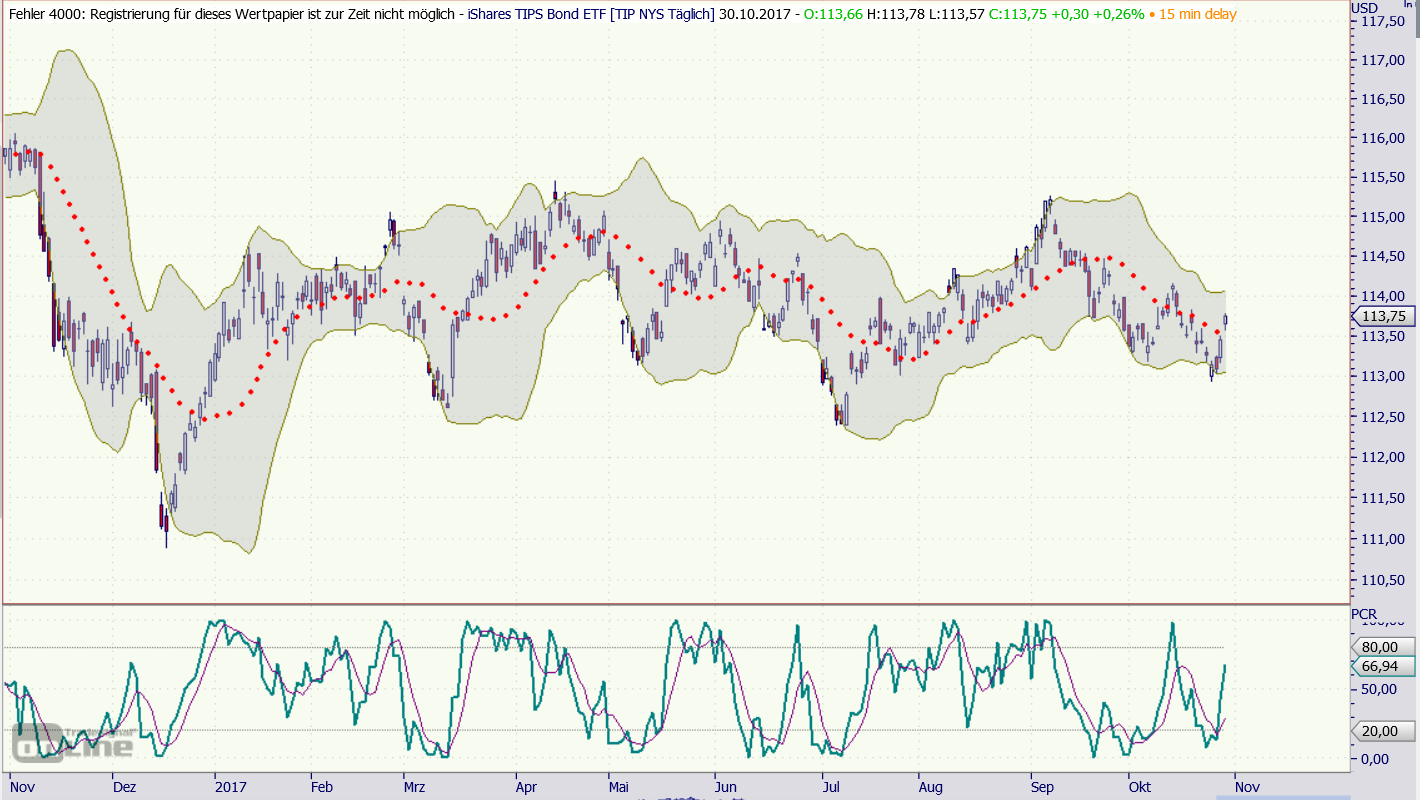Click the scale mode icon beside USD
Viewport: 1420px width, 800px height.
[1410, 6]
